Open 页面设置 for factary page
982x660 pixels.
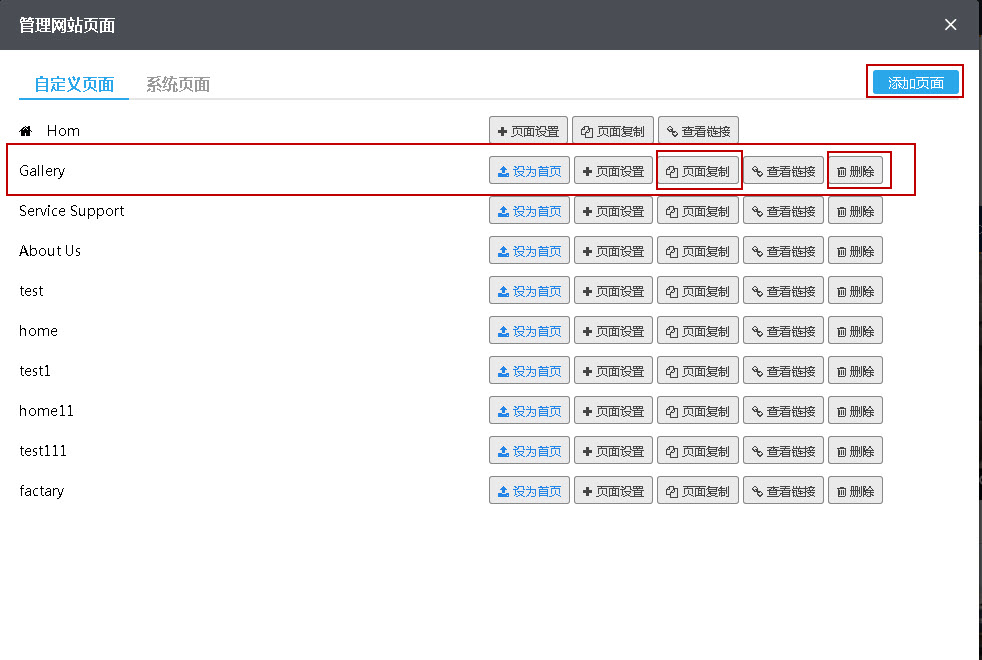coord(613,491)
